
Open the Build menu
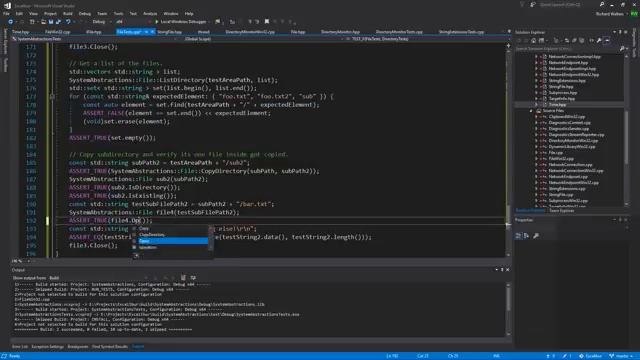pyautogui.click(x=68, y=13)
